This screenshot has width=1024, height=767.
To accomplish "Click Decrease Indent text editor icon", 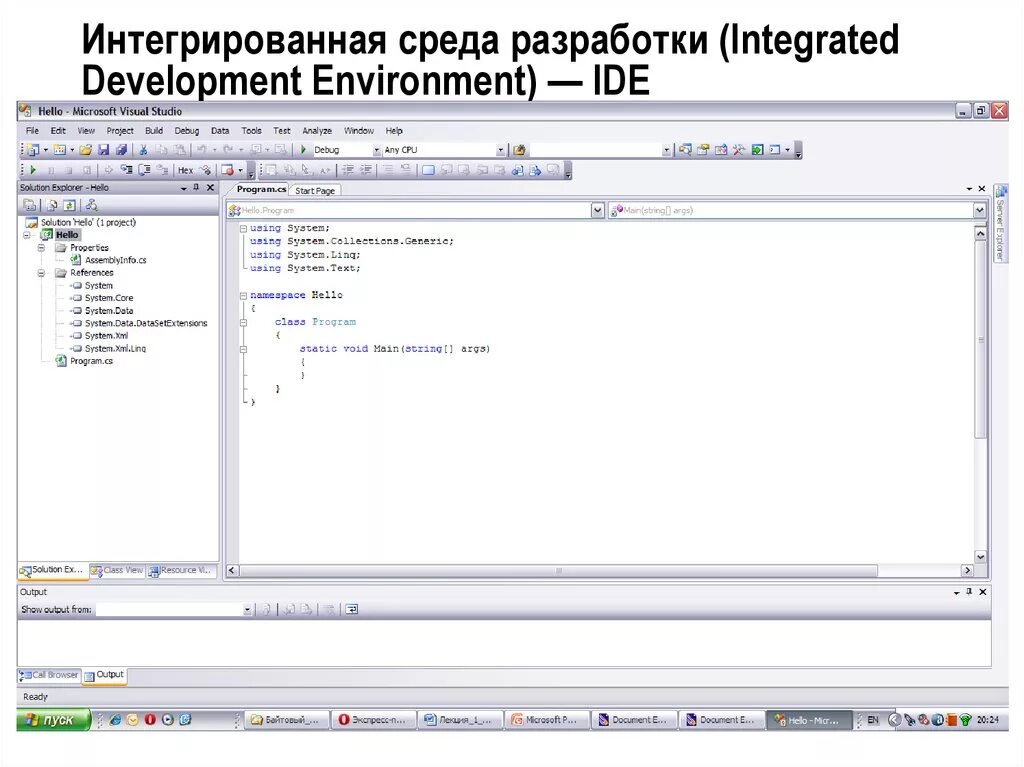I will [x=348, y=170].
